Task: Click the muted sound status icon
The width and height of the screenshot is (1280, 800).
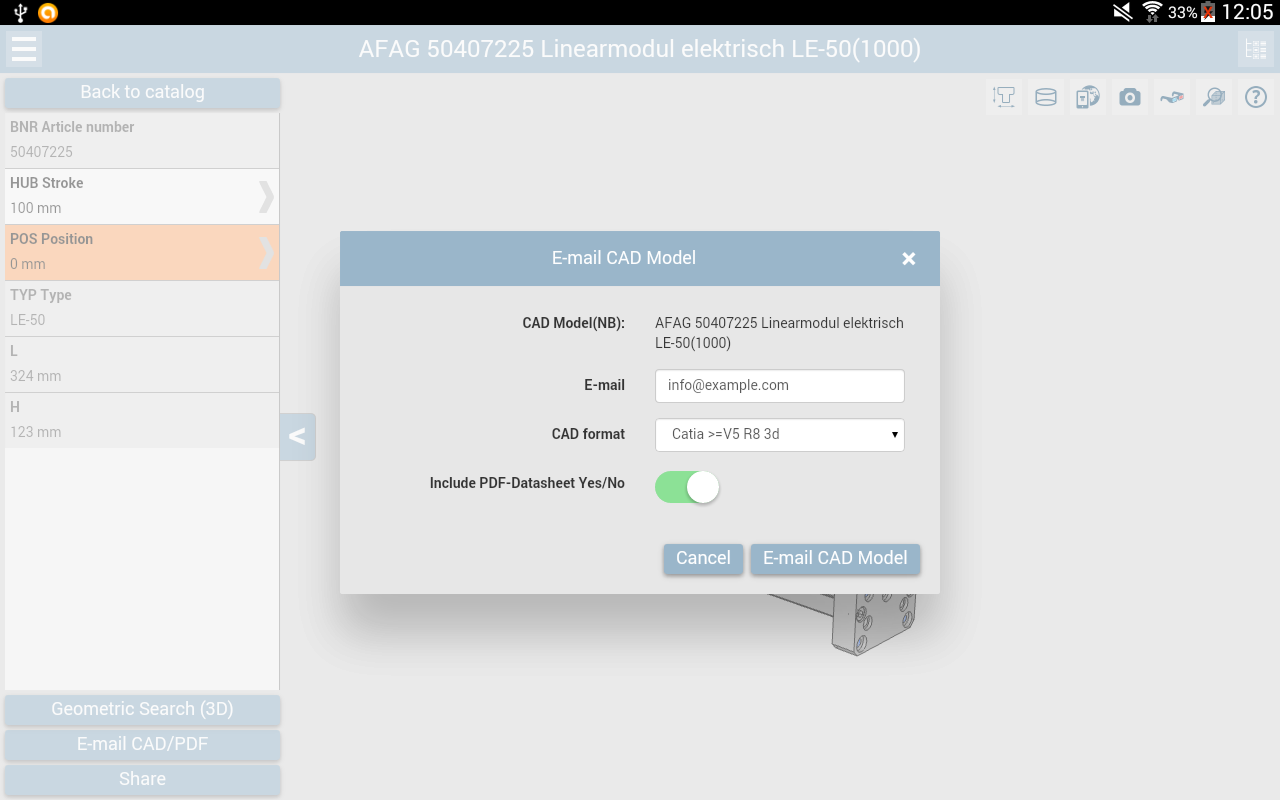Action: click(x=1124, y=12)
